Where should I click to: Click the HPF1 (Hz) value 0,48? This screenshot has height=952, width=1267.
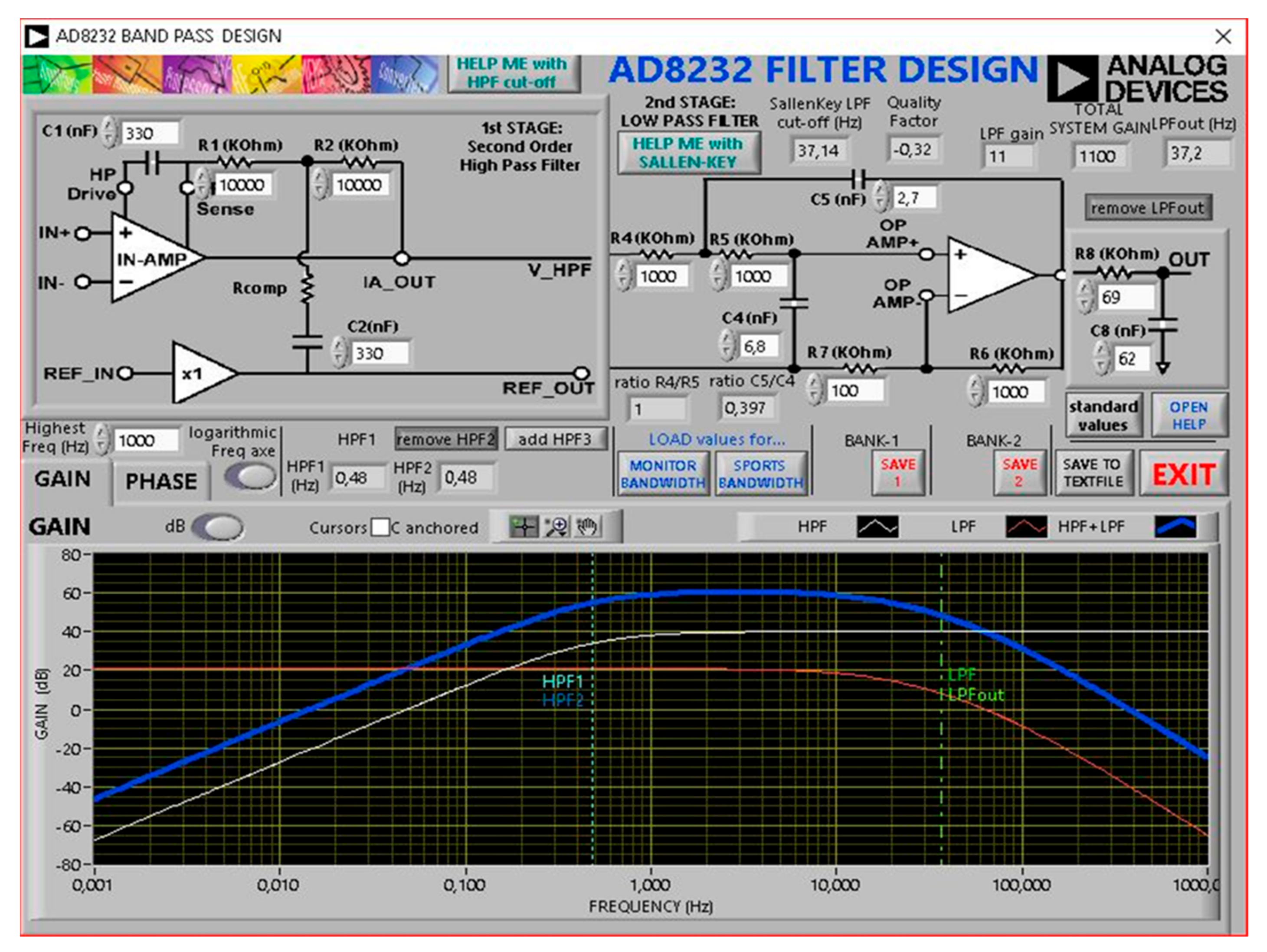(357, 478)
